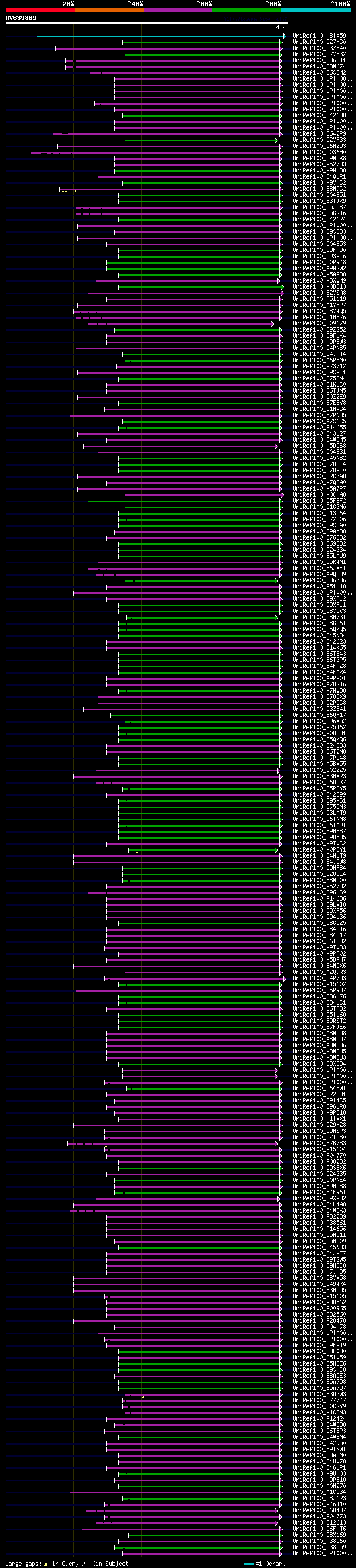356x1568 pixels.
Task: Click hit label UniRef100_B3MVR3
Action: pos(319,775)
